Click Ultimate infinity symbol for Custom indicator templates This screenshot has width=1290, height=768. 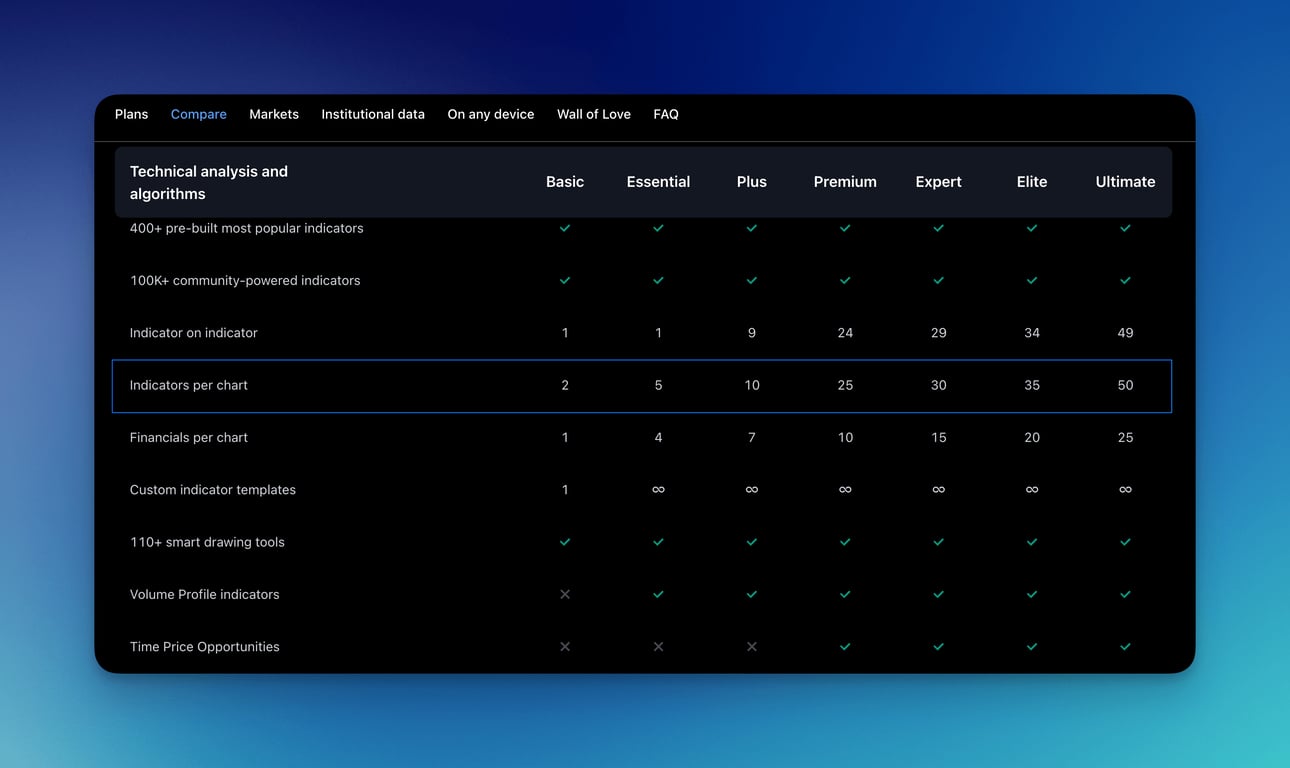click(1125, 490)
